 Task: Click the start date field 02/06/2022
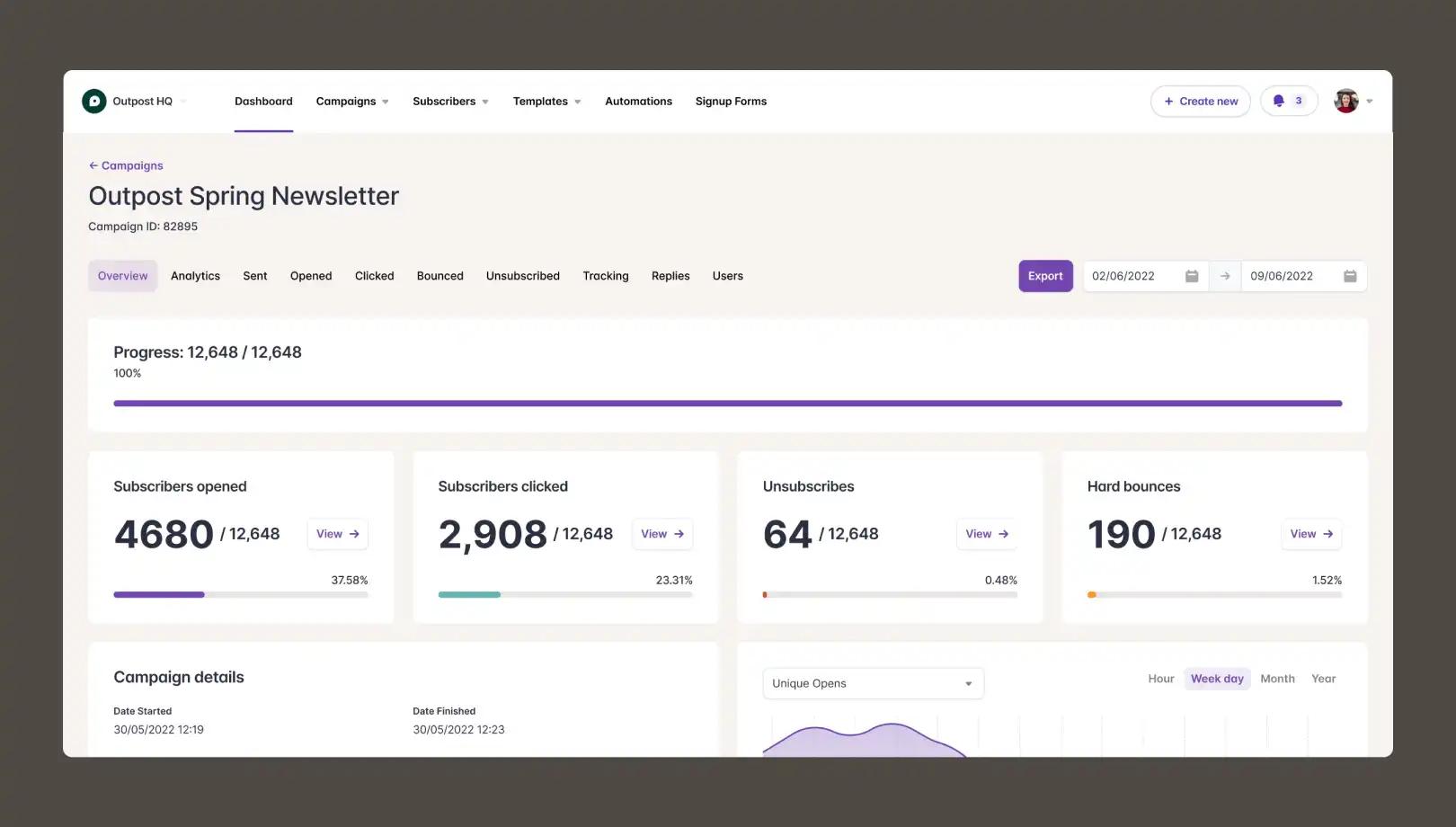tap(1145, 276)
